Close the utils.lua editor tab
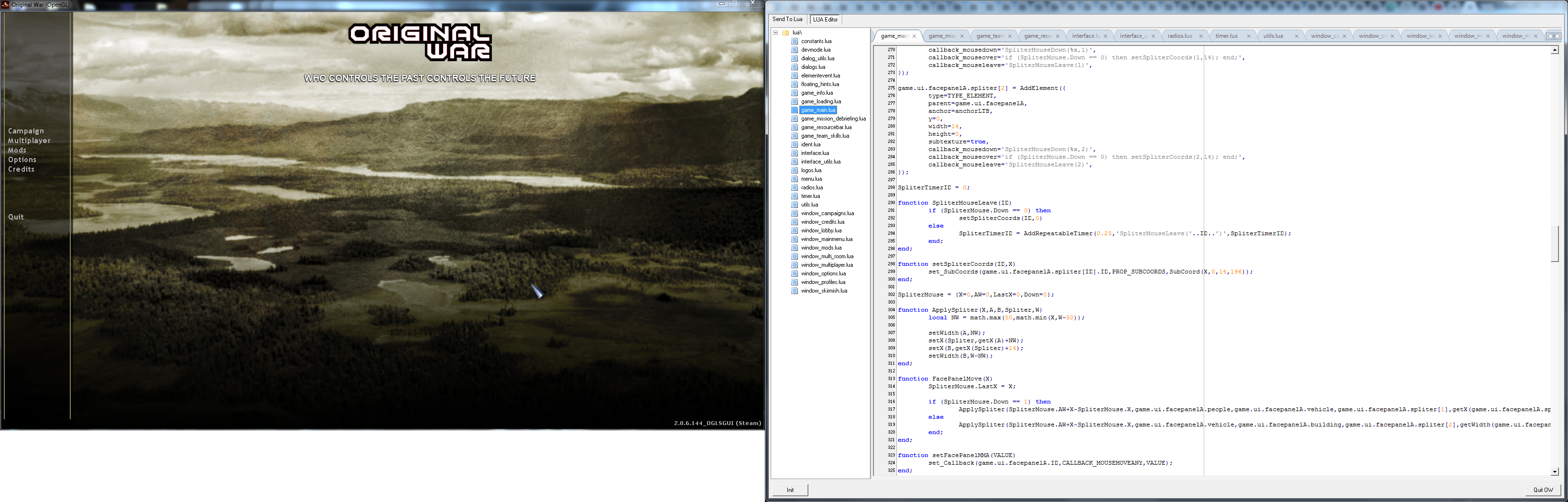Screen dimensions: 1568x502 1296,36
